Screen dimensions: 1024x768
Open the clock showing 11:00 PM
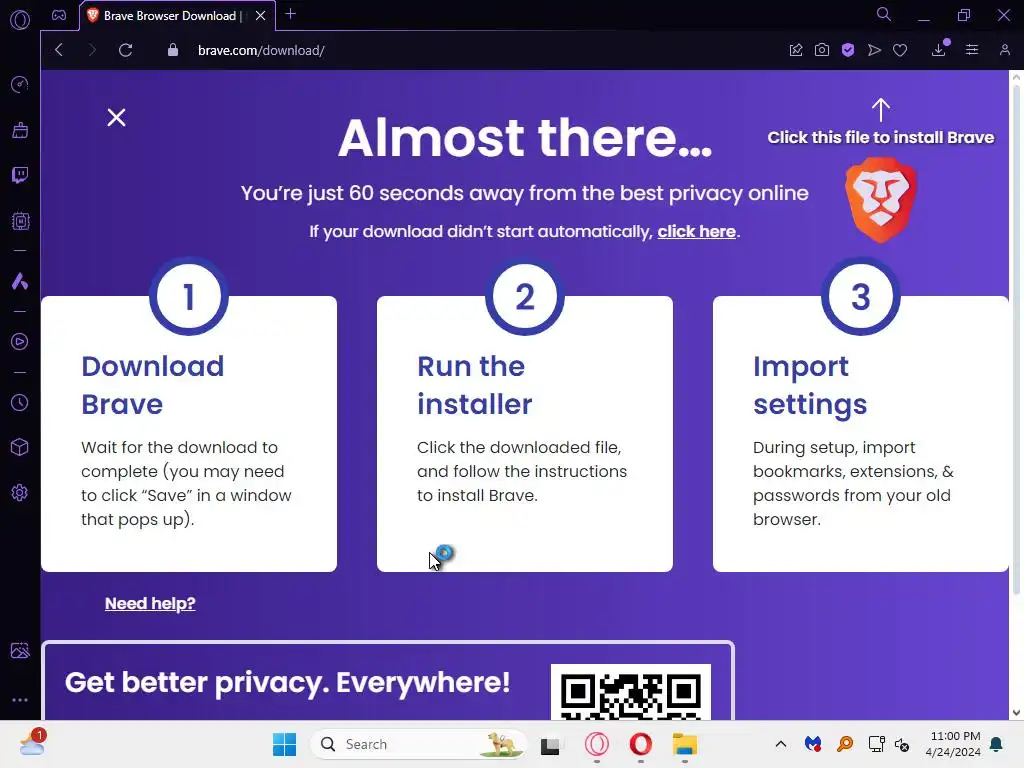(953, 744)
